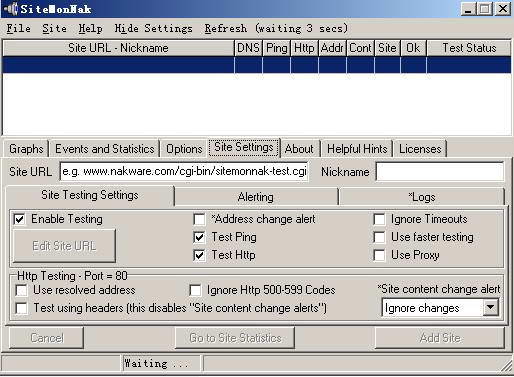Click the Cancel button

click(47, 338)
